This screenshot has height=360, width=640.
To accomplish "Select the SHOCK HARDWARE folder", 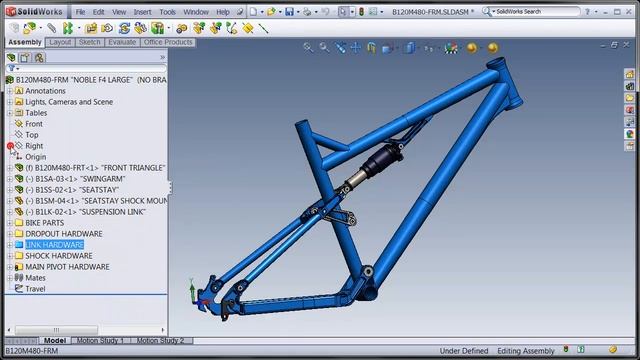I will 59,256.
